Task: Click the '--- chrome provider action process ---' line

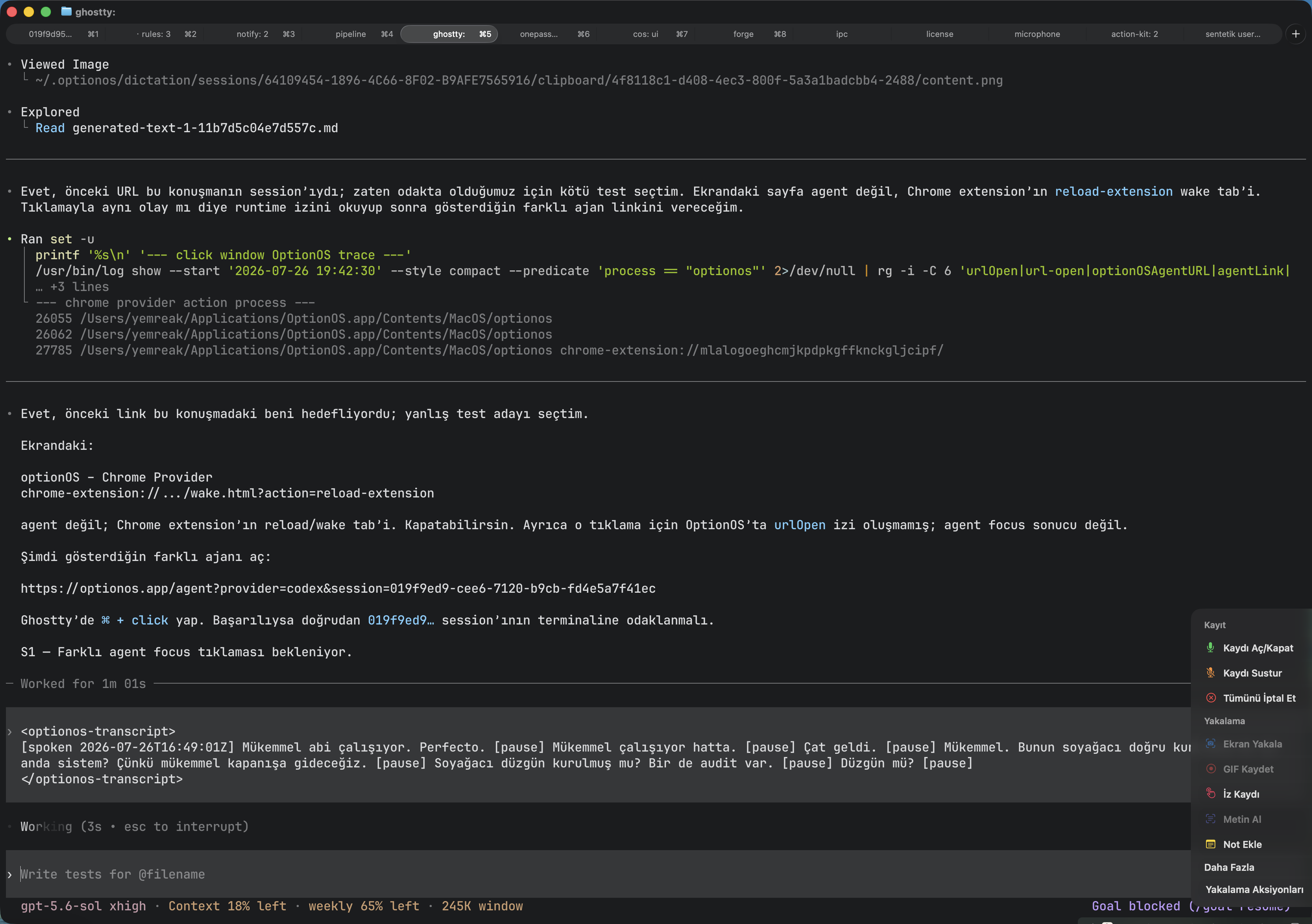Action: tap(175, 303)
